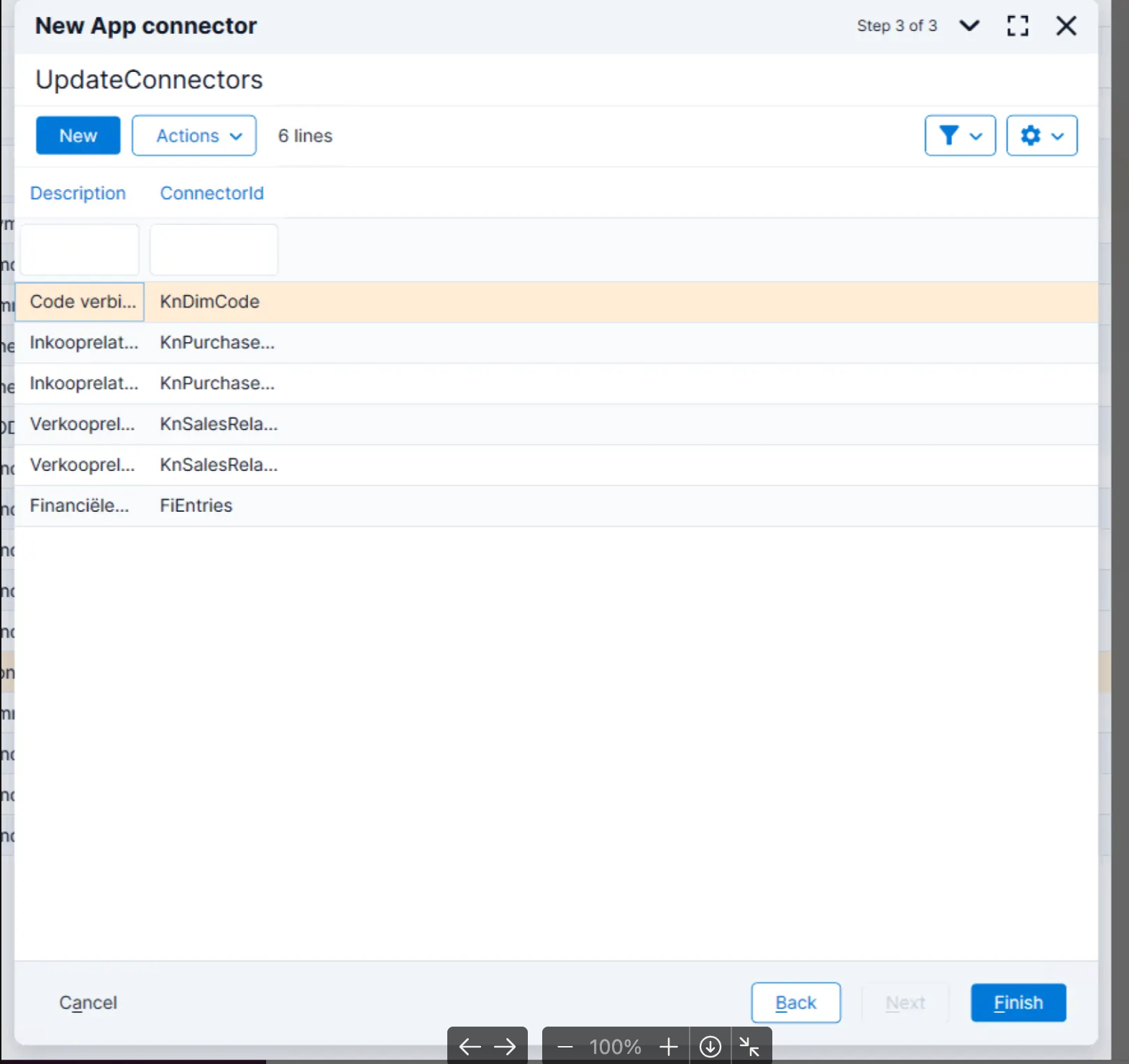Focus the Description filter field
1129x1064 pixels.
coord(79,249)
